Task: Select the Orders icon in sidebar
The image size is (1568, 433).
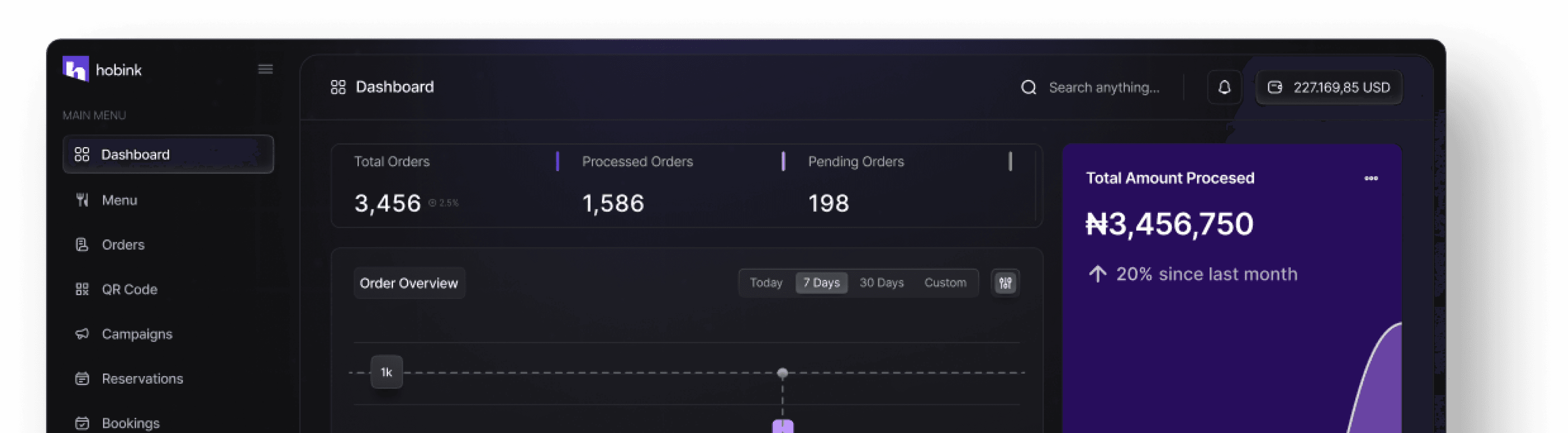Action: tap(82, 244)
